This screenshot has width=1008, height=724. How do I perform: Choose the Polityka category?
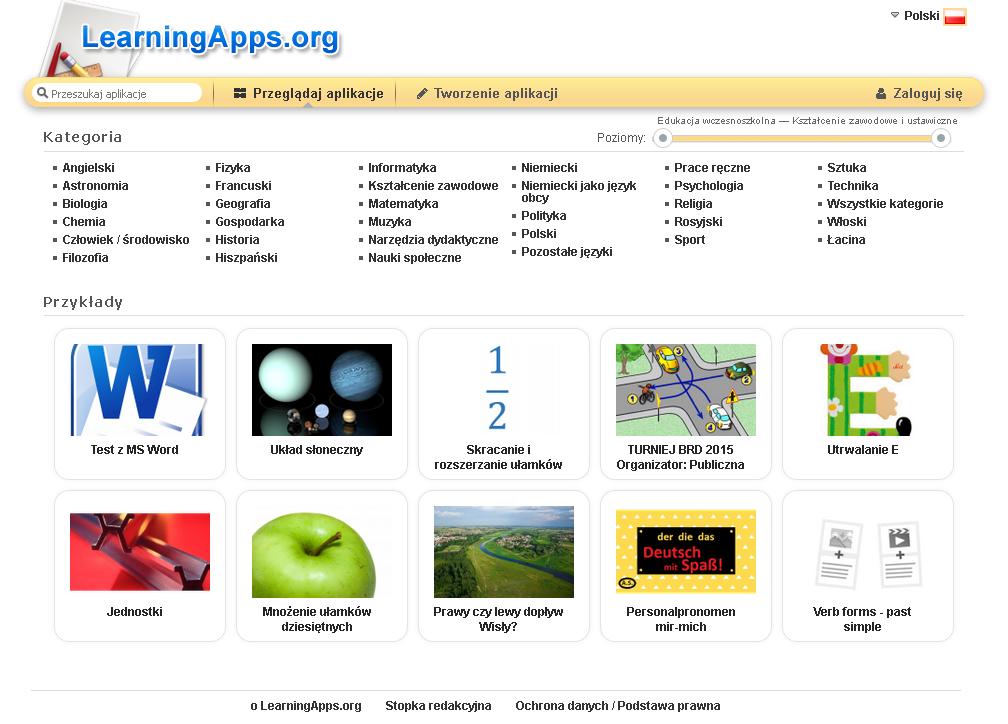[x=543, y=215]
